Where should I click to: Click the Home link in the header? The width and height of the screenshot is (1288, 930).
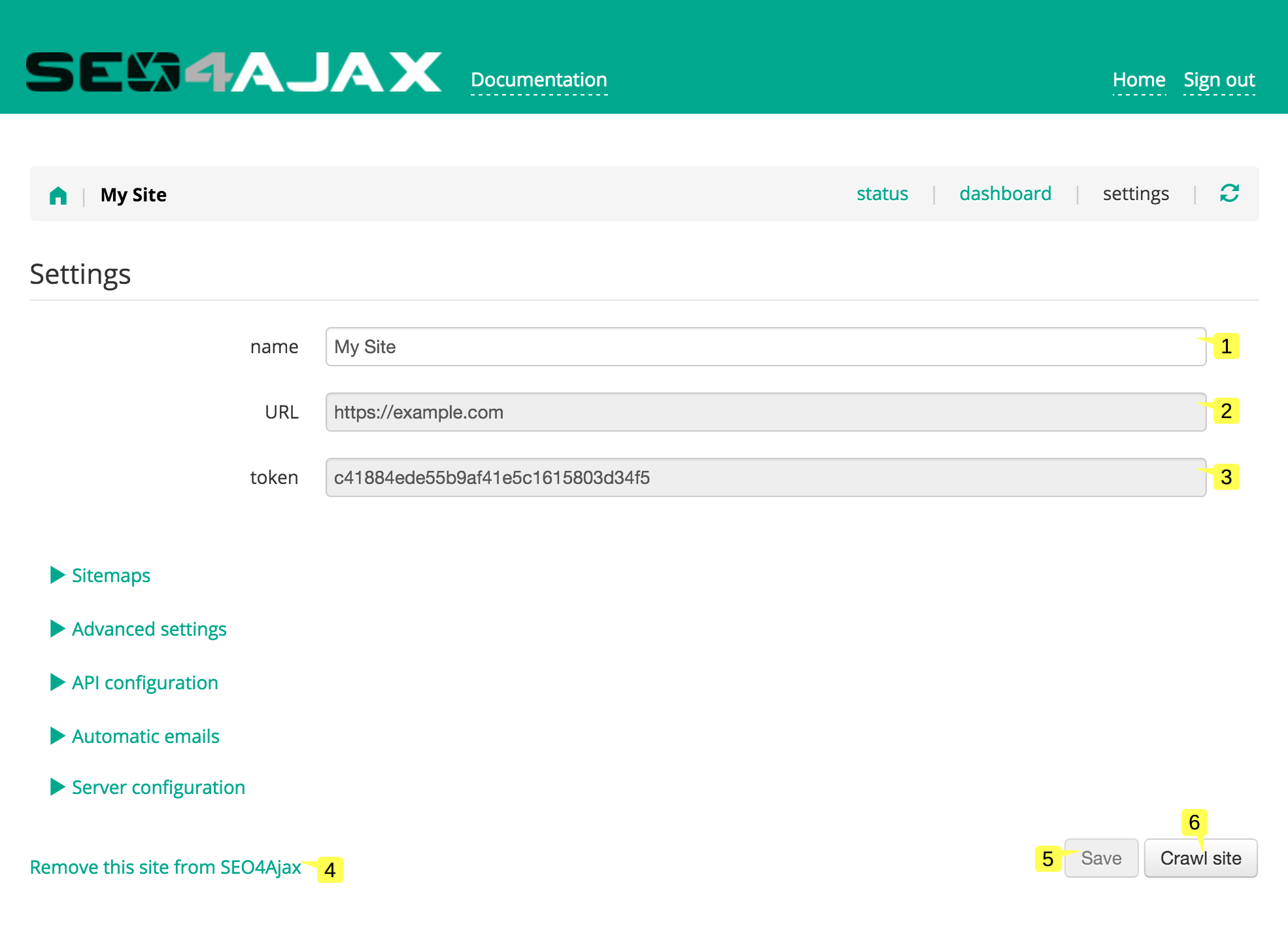(x=1139, y=79)
